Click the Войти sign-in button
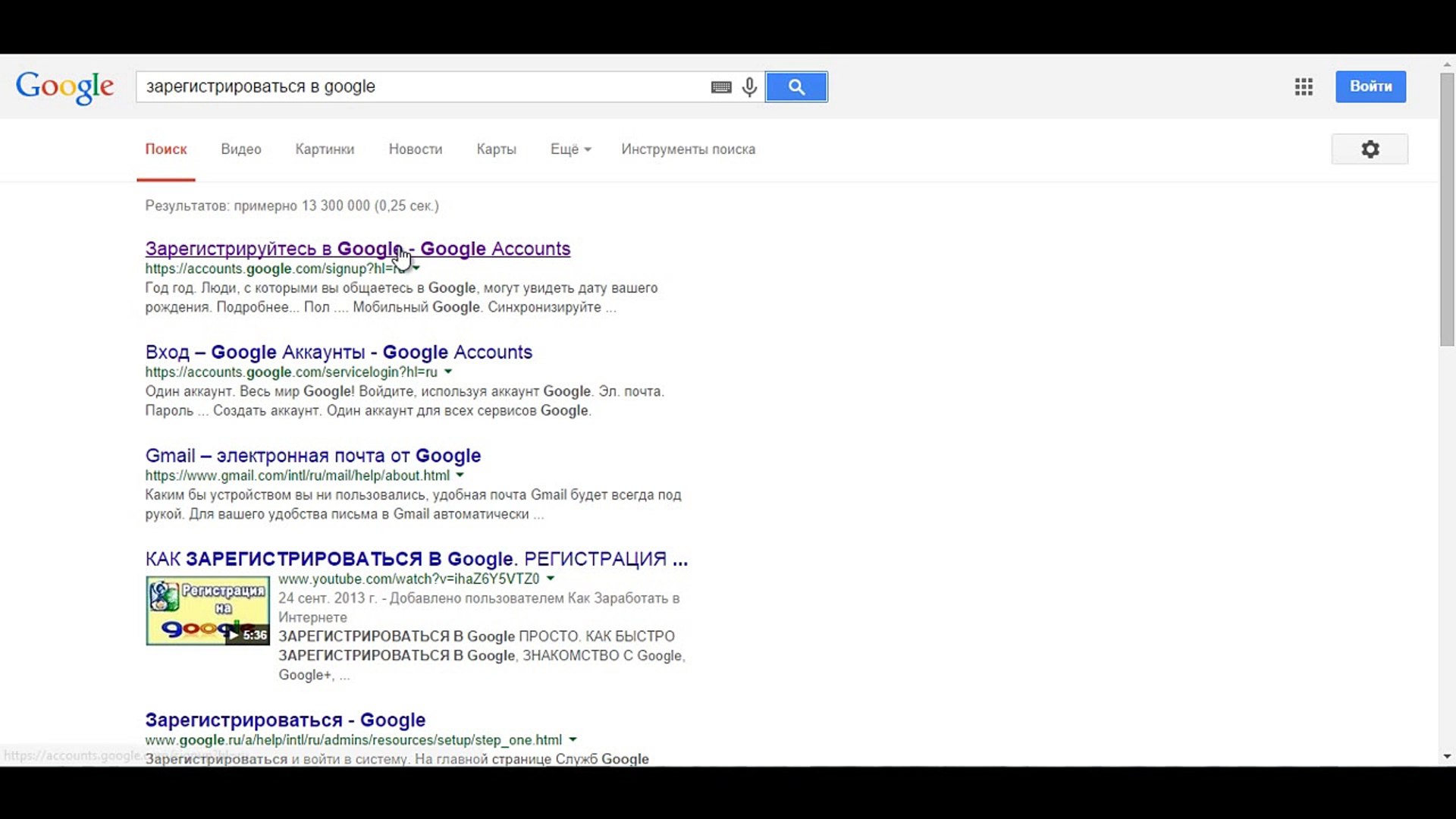The width and height of the screenshot is (1456, 819). pos(1370,86)
